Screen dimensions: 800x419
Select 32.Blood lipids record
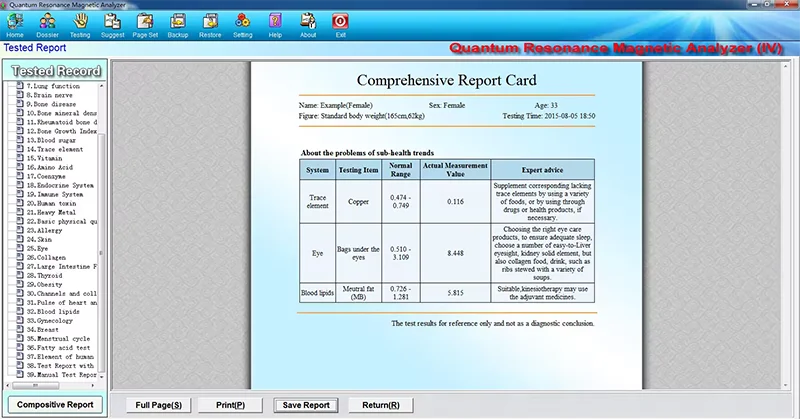pos(53,311)
